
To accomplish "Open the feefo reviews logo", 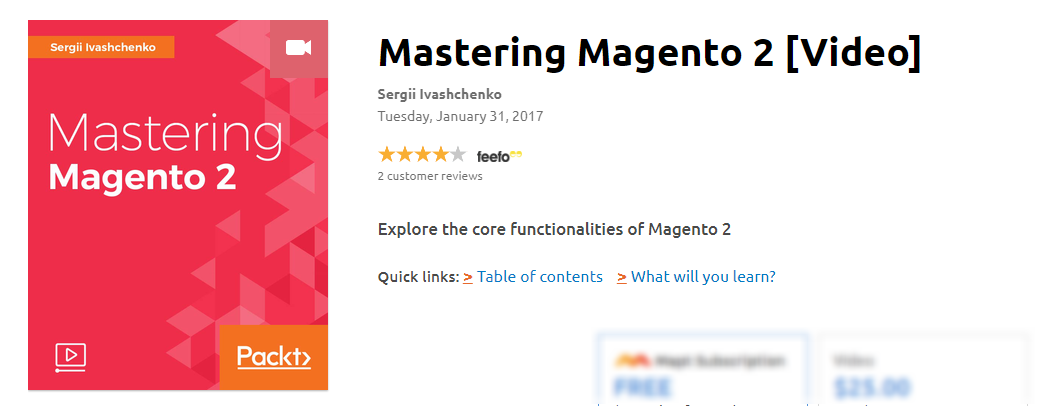I will click(500, 156).
